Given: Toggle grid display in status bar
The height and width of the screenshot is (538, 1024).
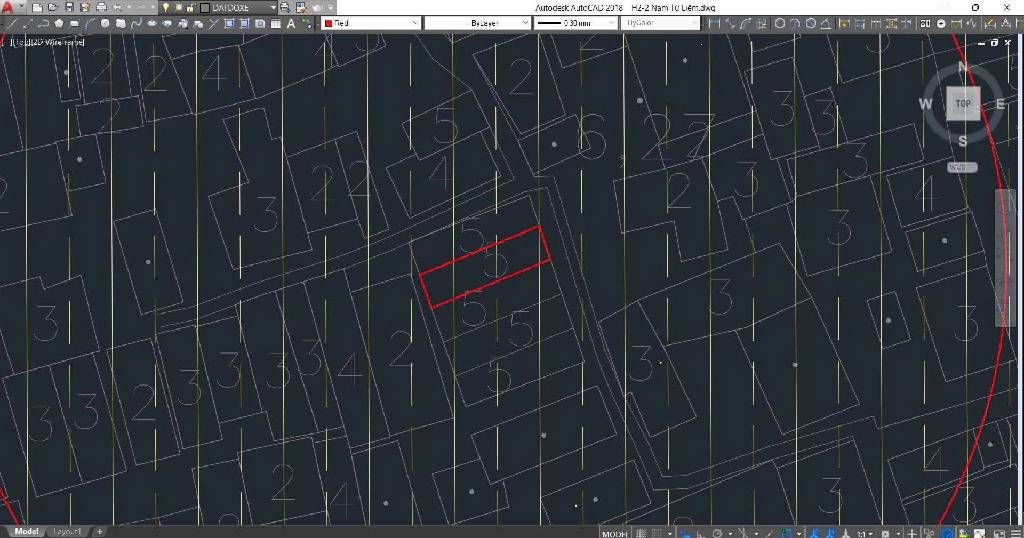Looking at the screenshot, I should 641,532.
